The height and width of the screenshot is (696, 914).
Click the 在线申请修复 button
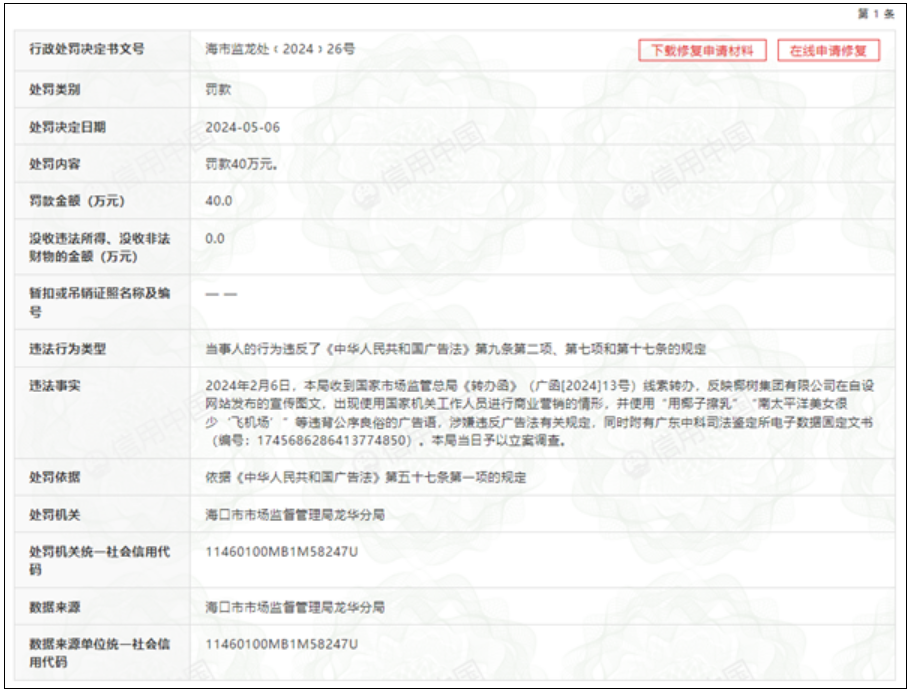[828, 51]
